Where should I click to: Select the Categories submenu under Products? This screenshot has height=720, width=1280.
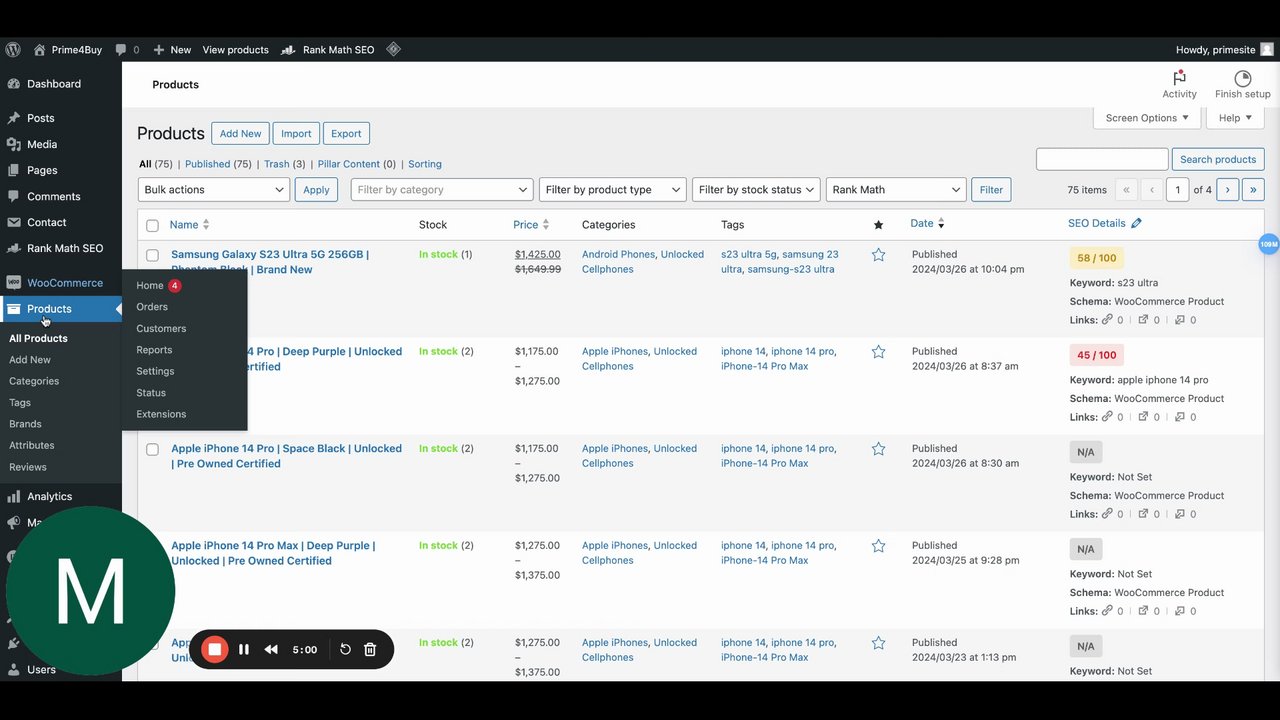[34, 381]
